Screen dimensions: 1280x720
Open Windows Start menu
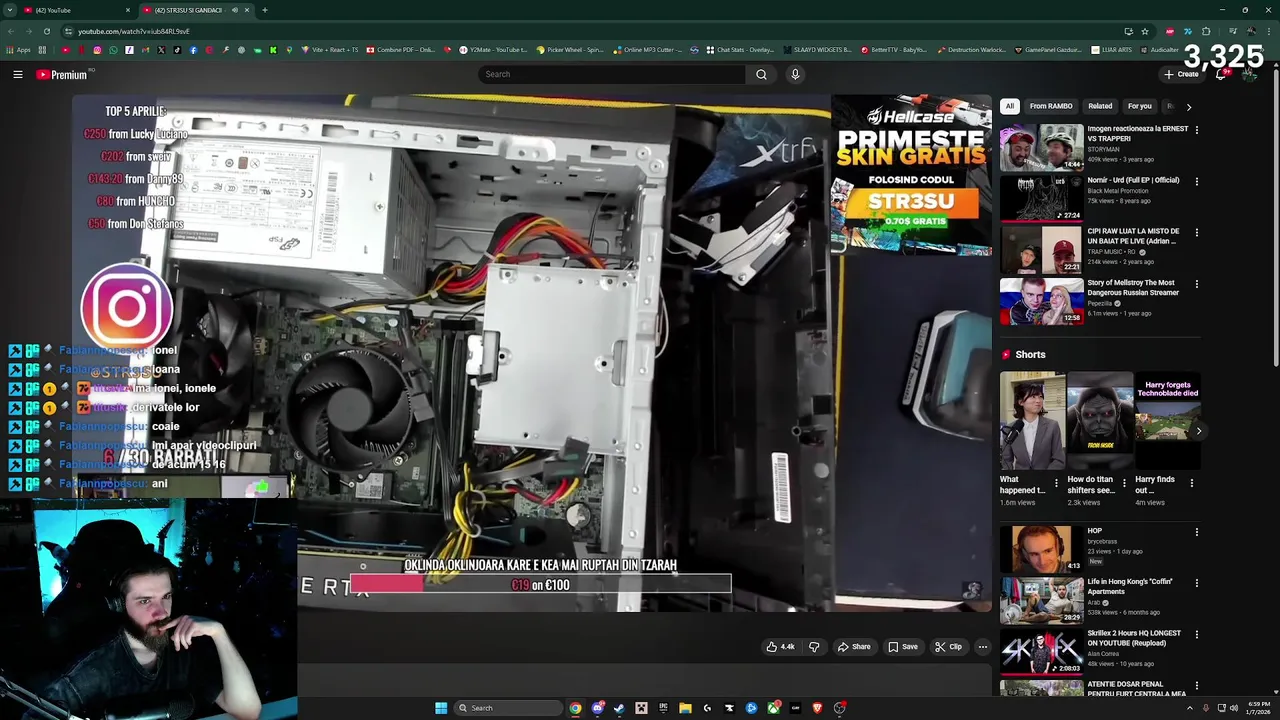point(441,708)
